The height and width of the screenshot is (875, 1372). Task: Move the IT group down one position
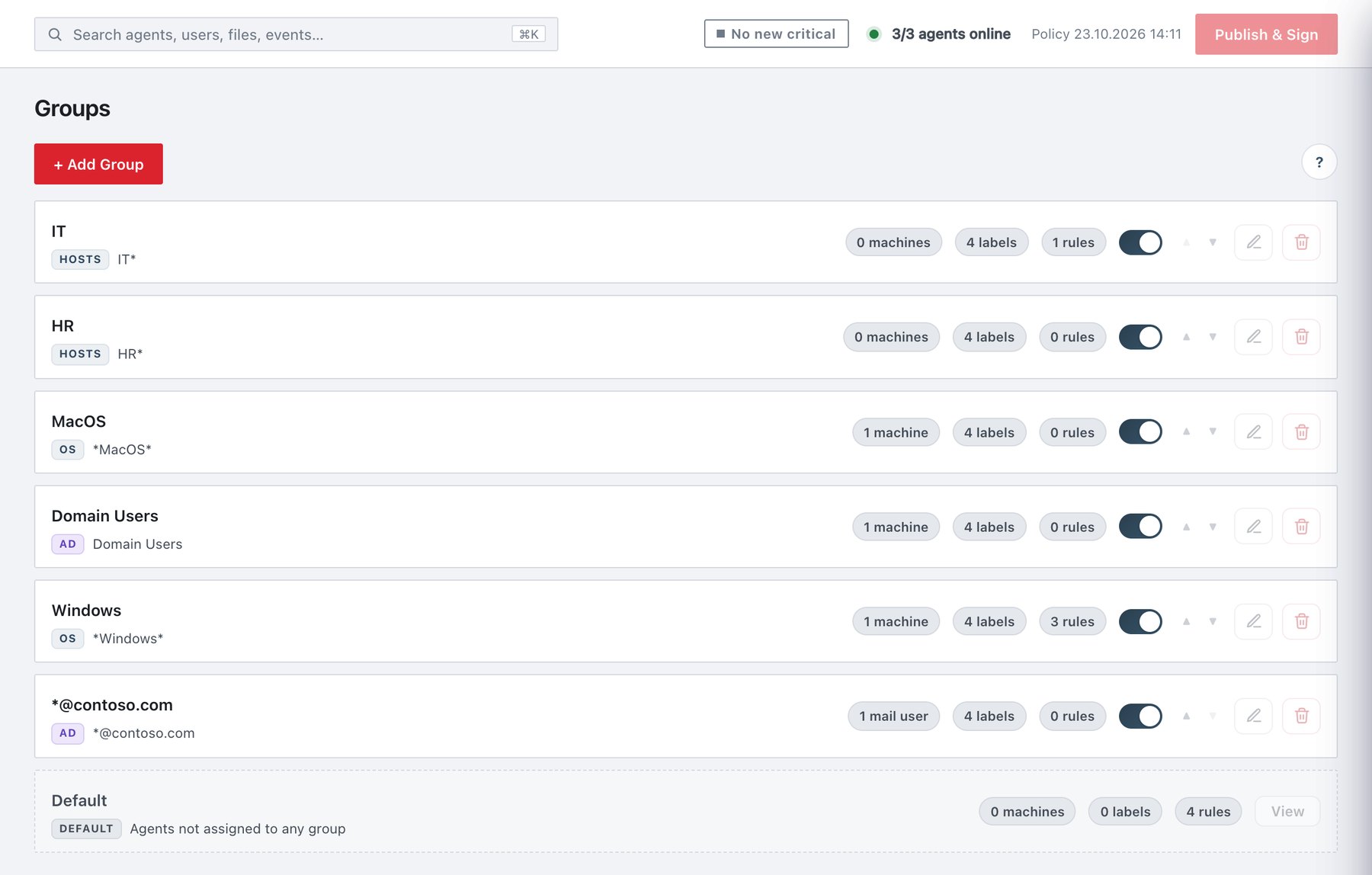coord(1213,242)
